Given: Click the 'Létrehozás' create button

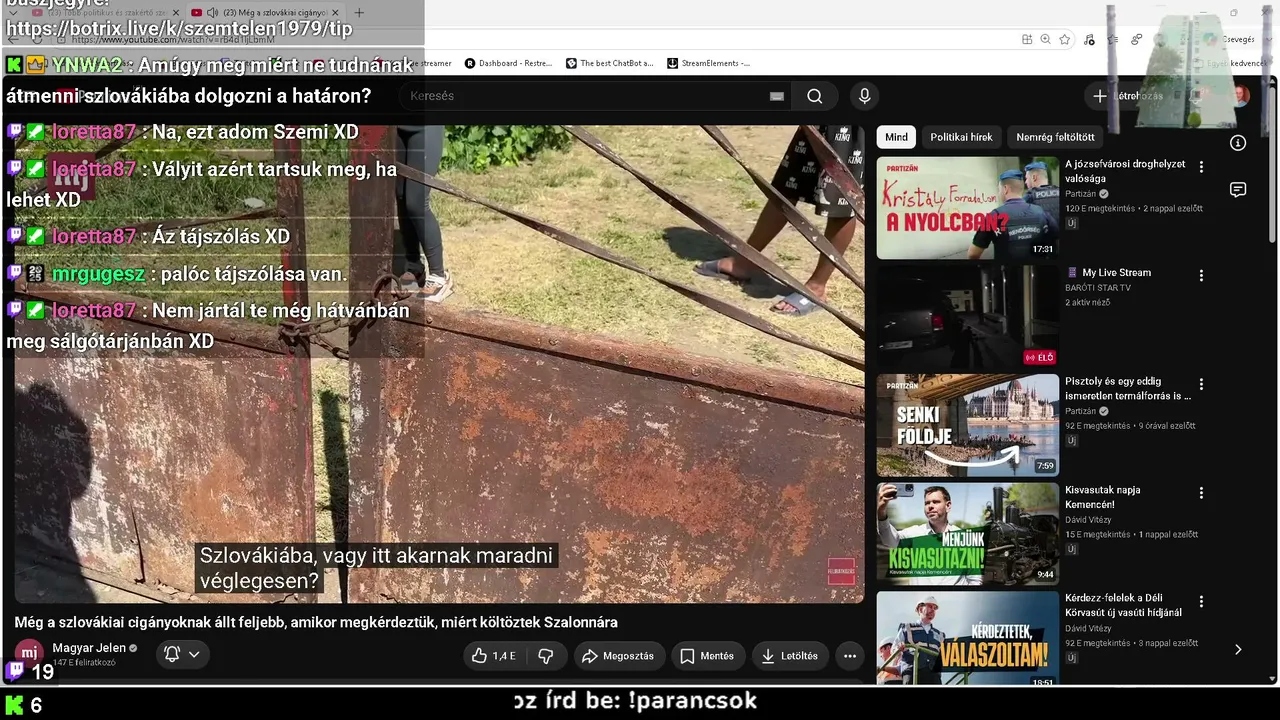Looking at the screenshot, I should click(1128, 96).
